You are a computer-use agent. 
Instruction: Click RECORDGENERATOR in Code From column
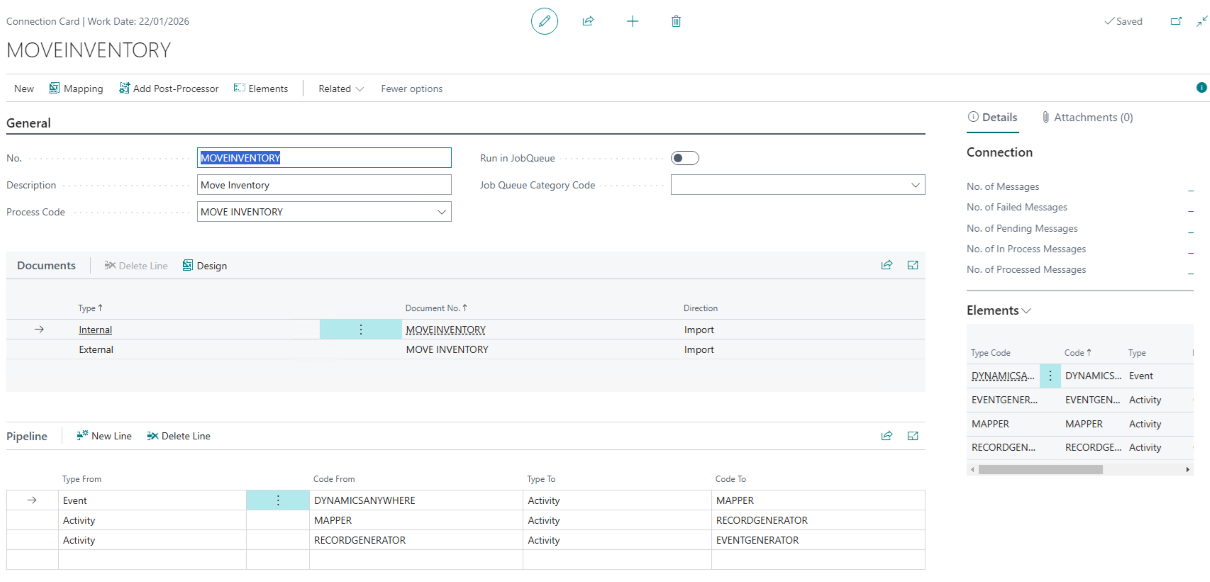[360, 540]
